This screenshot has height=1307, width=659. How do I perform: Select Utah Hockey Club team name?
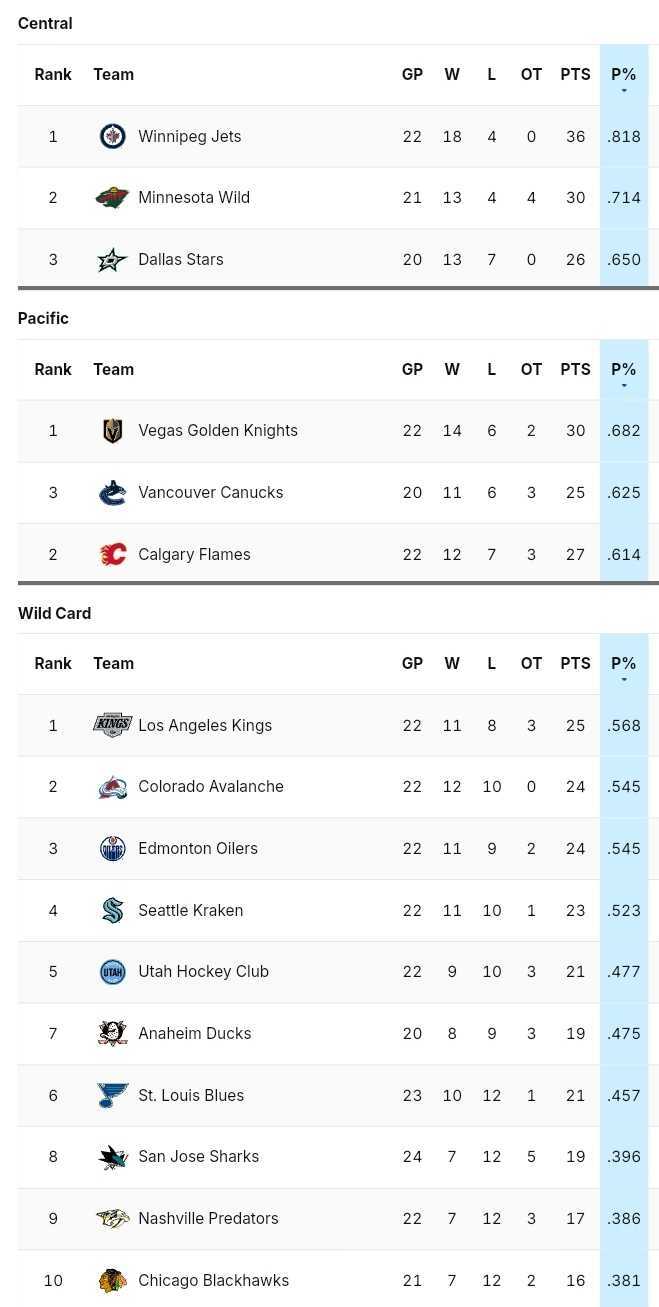203,971
